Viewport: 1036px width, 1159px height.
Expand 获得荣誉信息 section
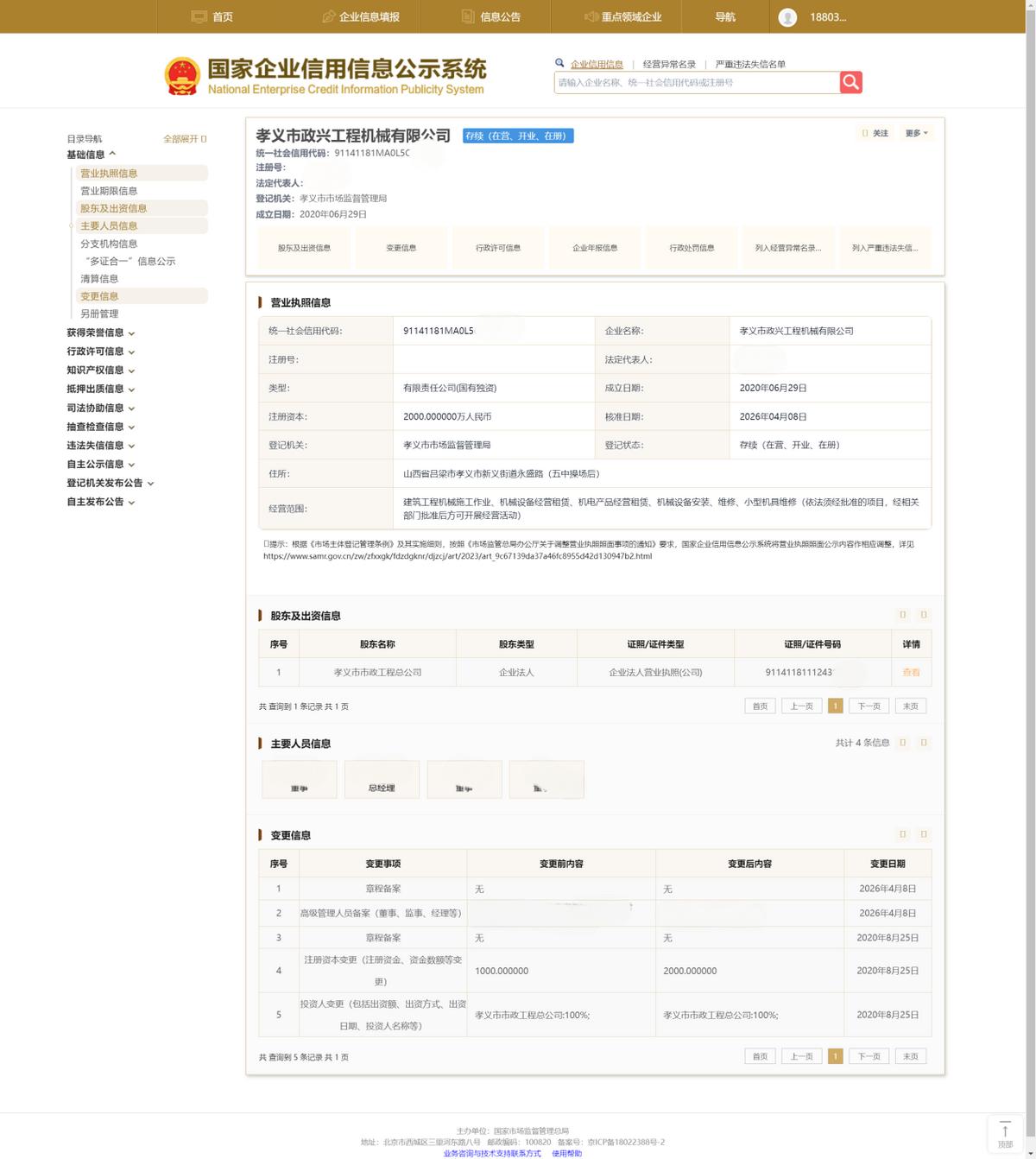pyautogui.click(x=101, y=332)
